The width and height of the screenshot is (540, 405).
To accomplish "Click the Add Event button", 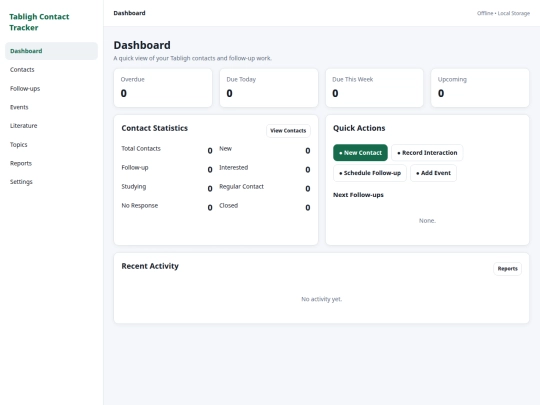I will coord(433,173).
